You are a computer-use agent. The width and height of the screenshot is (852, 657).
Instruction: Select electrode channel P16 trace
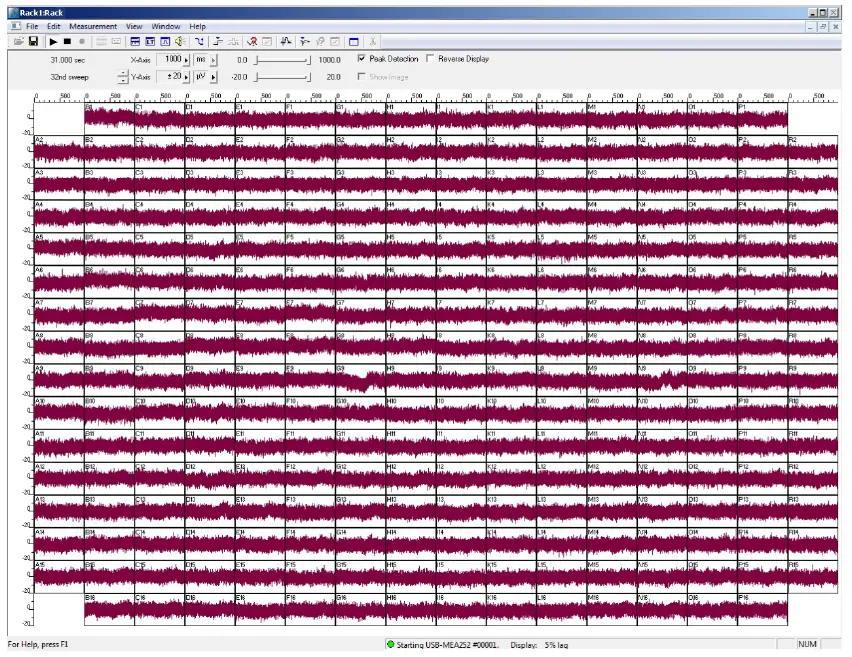(x=763, y=609)
